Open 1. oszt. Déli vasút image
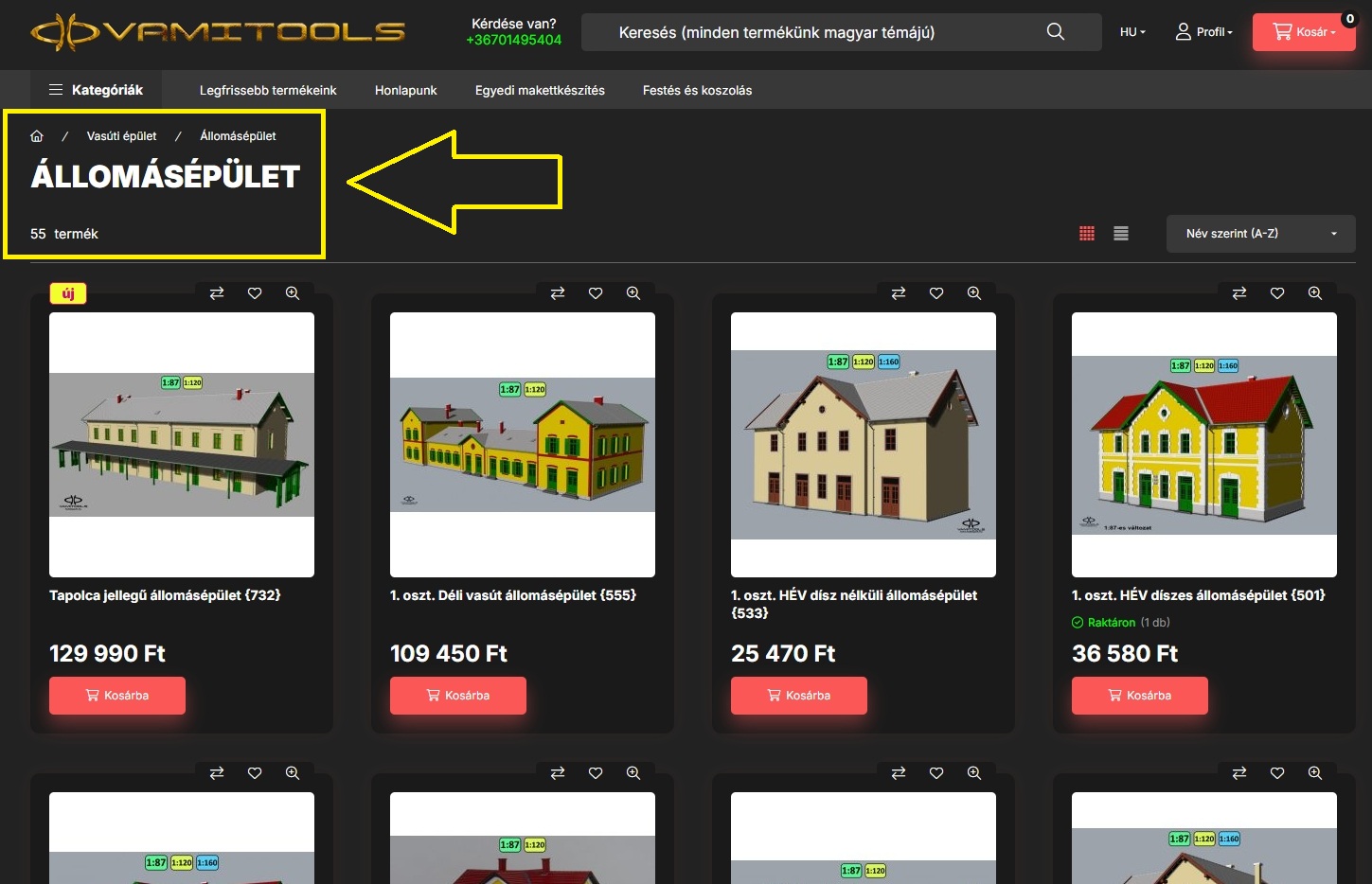This screenshot has width=1372, height=884. pos(523,445)
